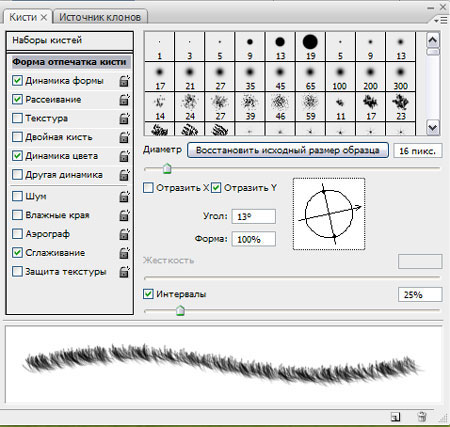The width and height of the screenshot is (450, 427).
Task: Switch to the Источник клонов tab
Action: click(x=100, y=17)
